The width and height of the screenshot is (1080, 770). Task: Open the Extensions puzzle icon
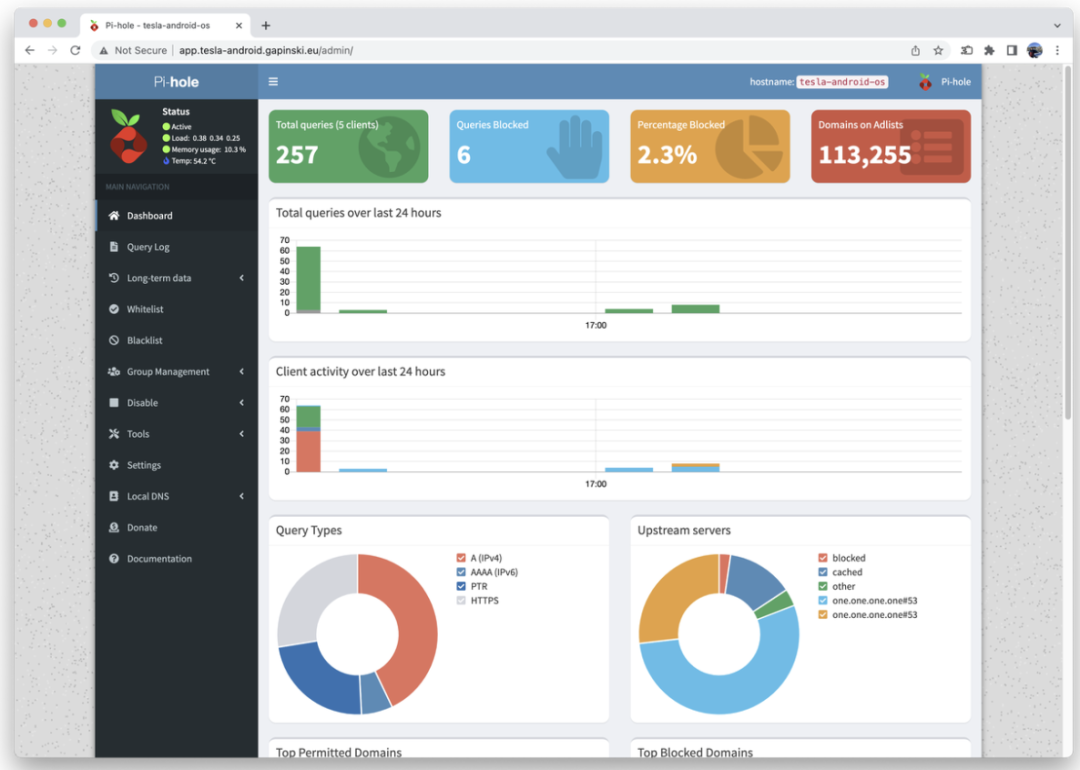pyautogui.click(x=989, y=50)
